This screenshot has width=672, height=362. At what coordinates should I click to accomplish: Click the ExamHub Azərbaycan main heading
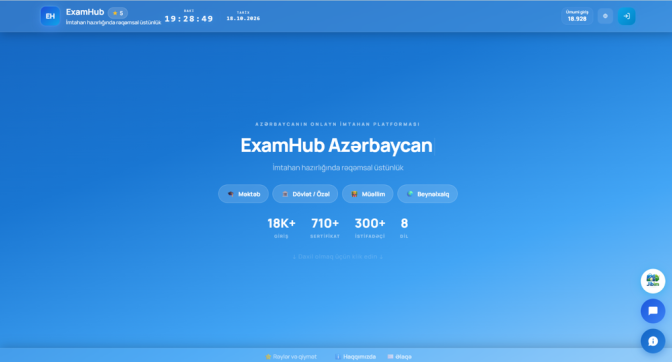pyautogui.click(x=336, y=146)
